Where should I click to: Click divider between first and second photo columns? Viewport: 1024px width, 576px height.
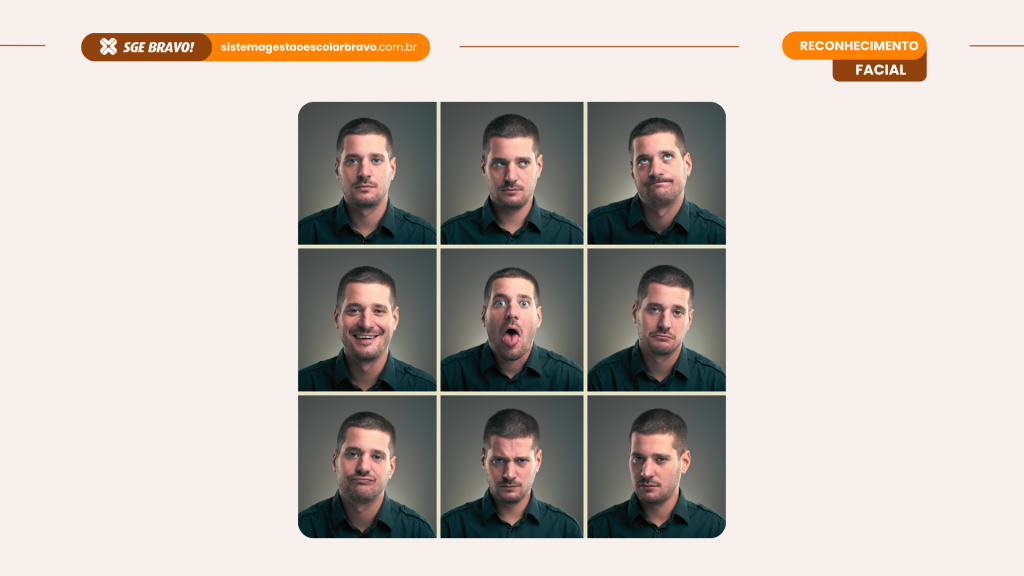coord(438,320)
